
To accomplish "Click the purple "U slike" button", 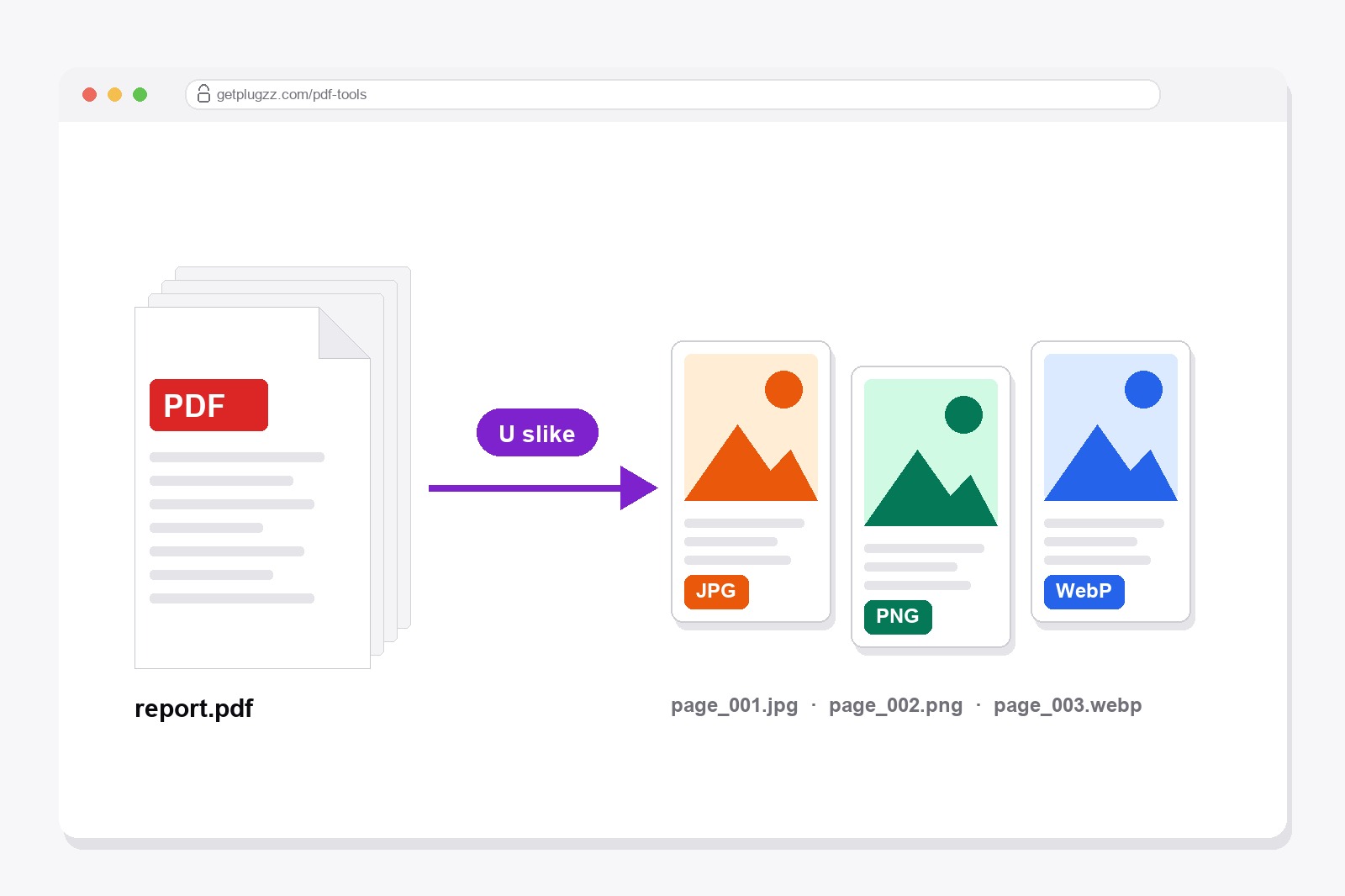I will click(x=537, y=433).
